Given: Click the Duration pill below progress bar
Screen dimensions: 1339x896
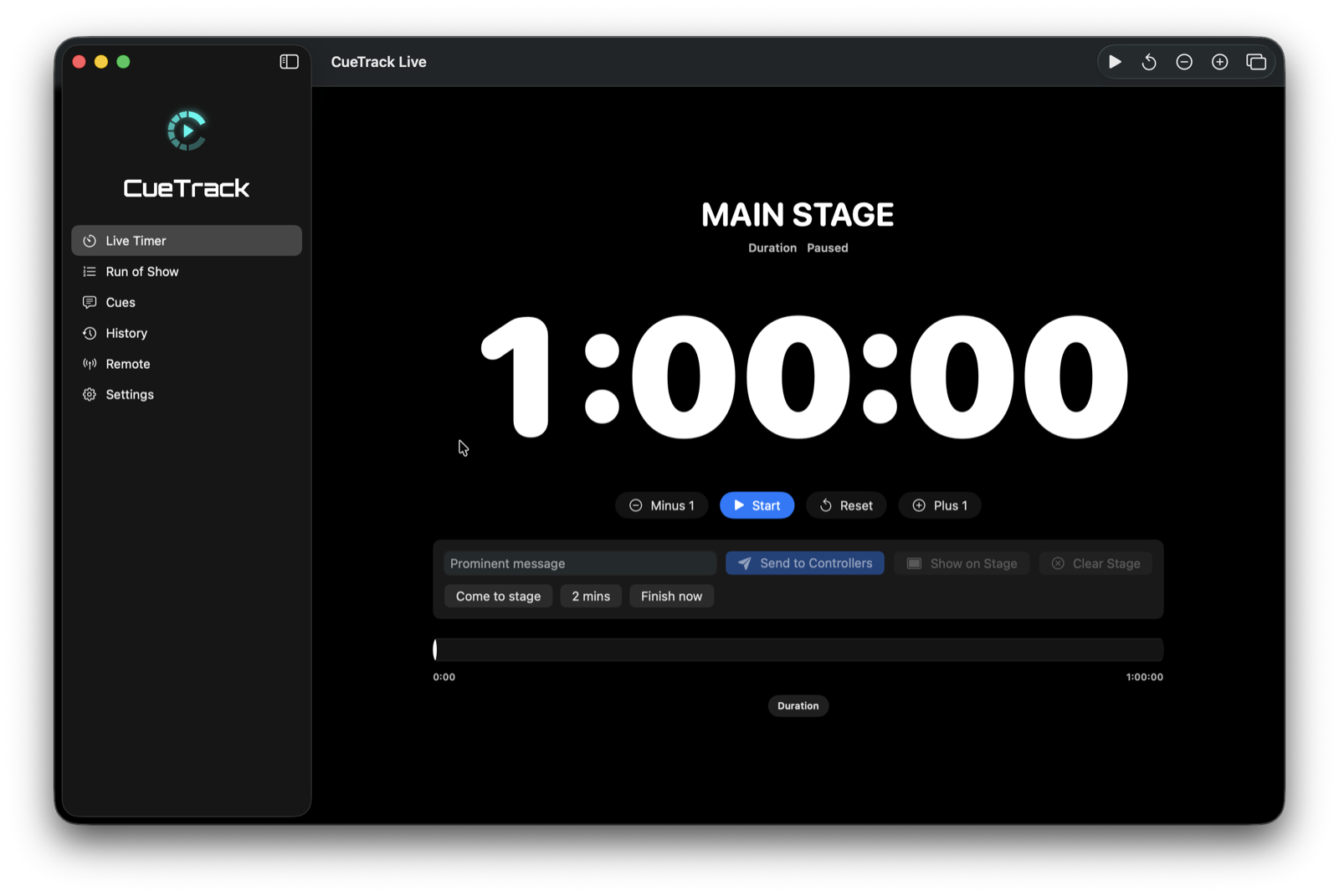Looking at the screenshot, I should (798, 706).
